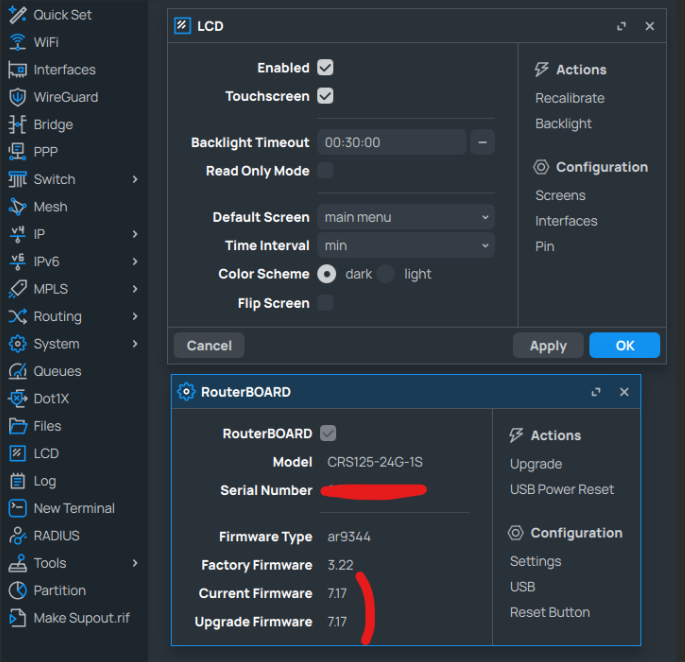This screenshot has width=685, height=662.
Task: Select the Switch icon
Action: coord(17,179)
